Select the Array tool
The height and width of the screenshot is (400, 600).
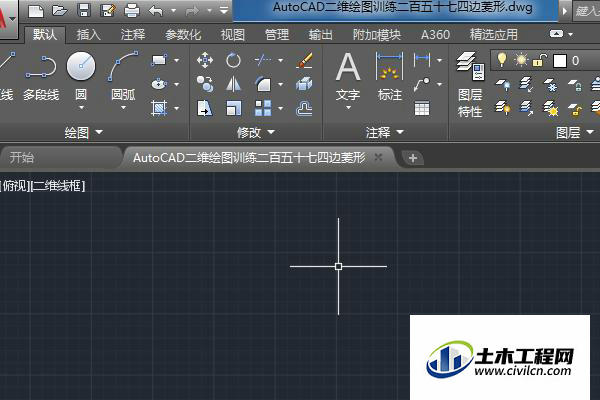pyautogui.click(x=263, y=108)
